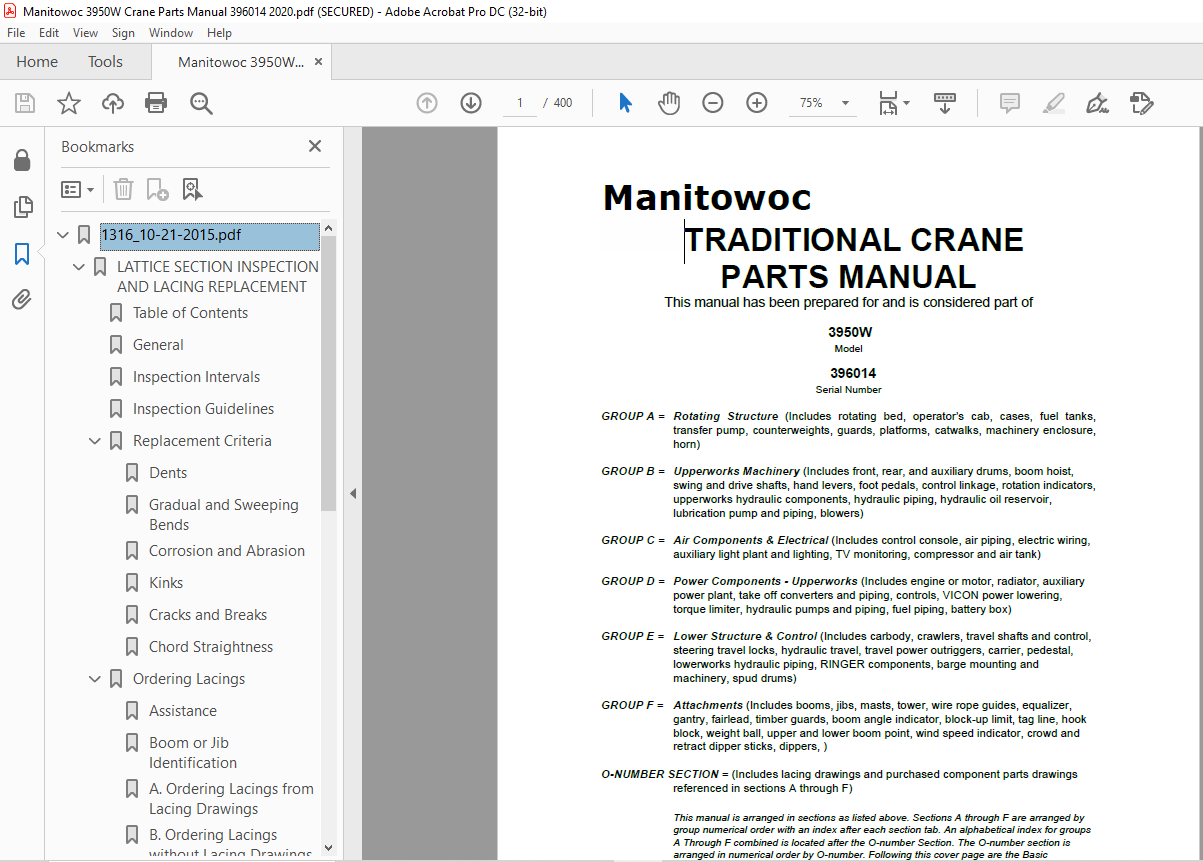This screenshot has height=862, width=1203.
Task: Go to Assistance bookmark
Action: click(x=183, y=711)
